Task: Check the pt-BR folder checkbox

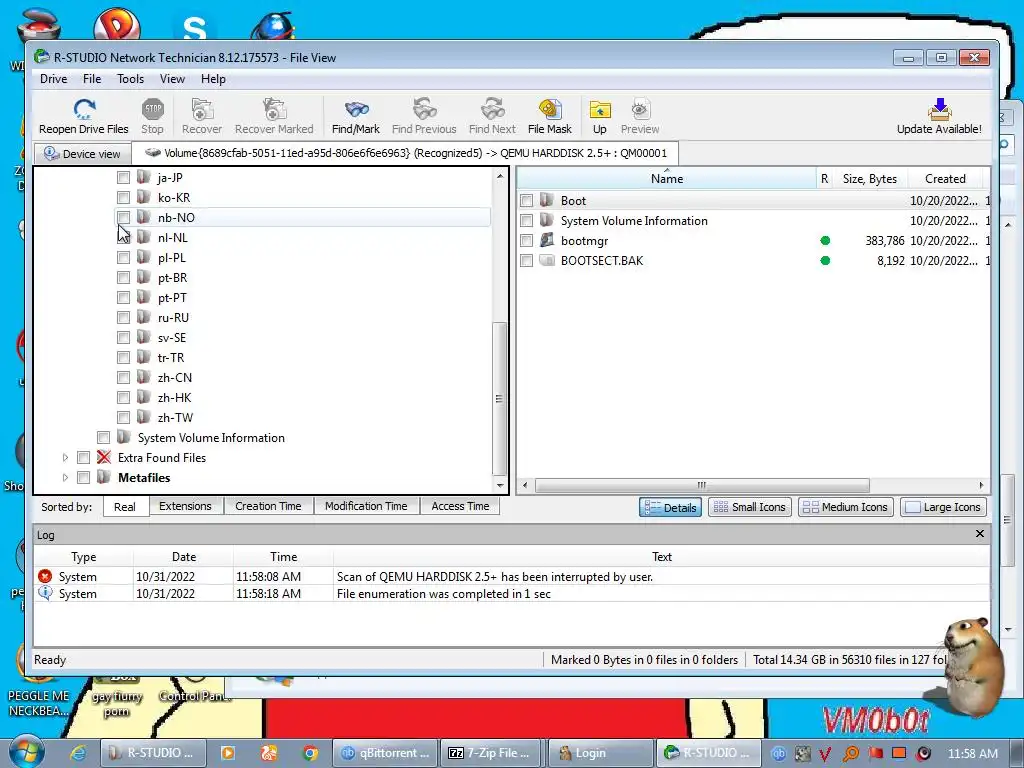Action: pyautogui.click(x=123, y=278)
